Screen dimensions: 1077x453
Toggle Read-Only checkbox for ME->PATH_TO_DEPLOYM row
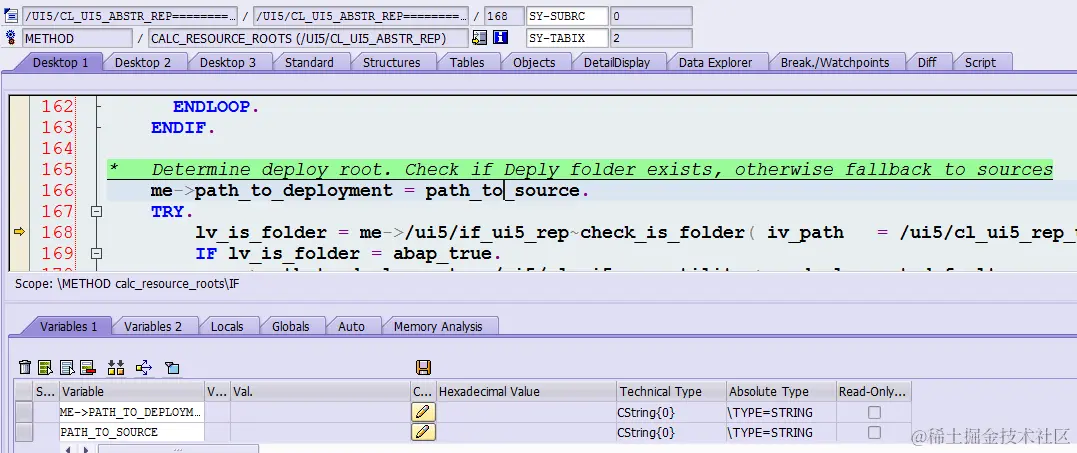874,413
